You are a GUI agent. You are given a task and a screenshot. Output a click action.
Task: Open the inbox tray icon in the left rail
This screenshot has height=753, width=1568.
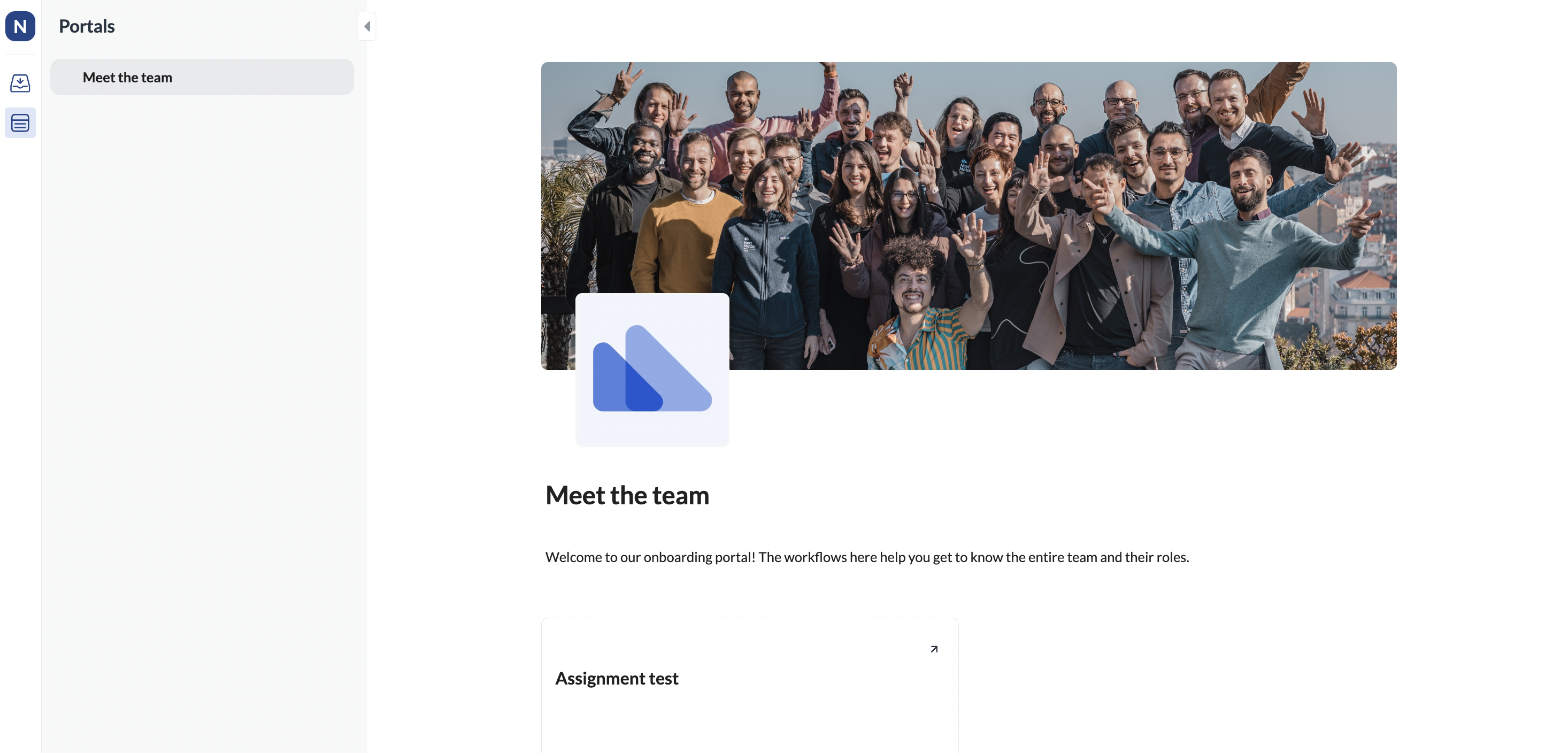click(x=20, y=83)
